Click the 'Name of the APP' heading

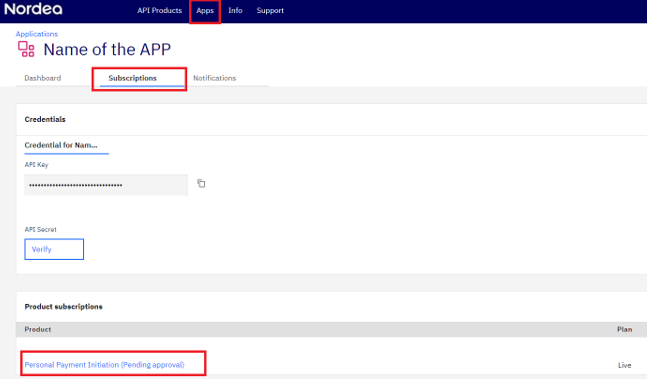tap(107, 50)
